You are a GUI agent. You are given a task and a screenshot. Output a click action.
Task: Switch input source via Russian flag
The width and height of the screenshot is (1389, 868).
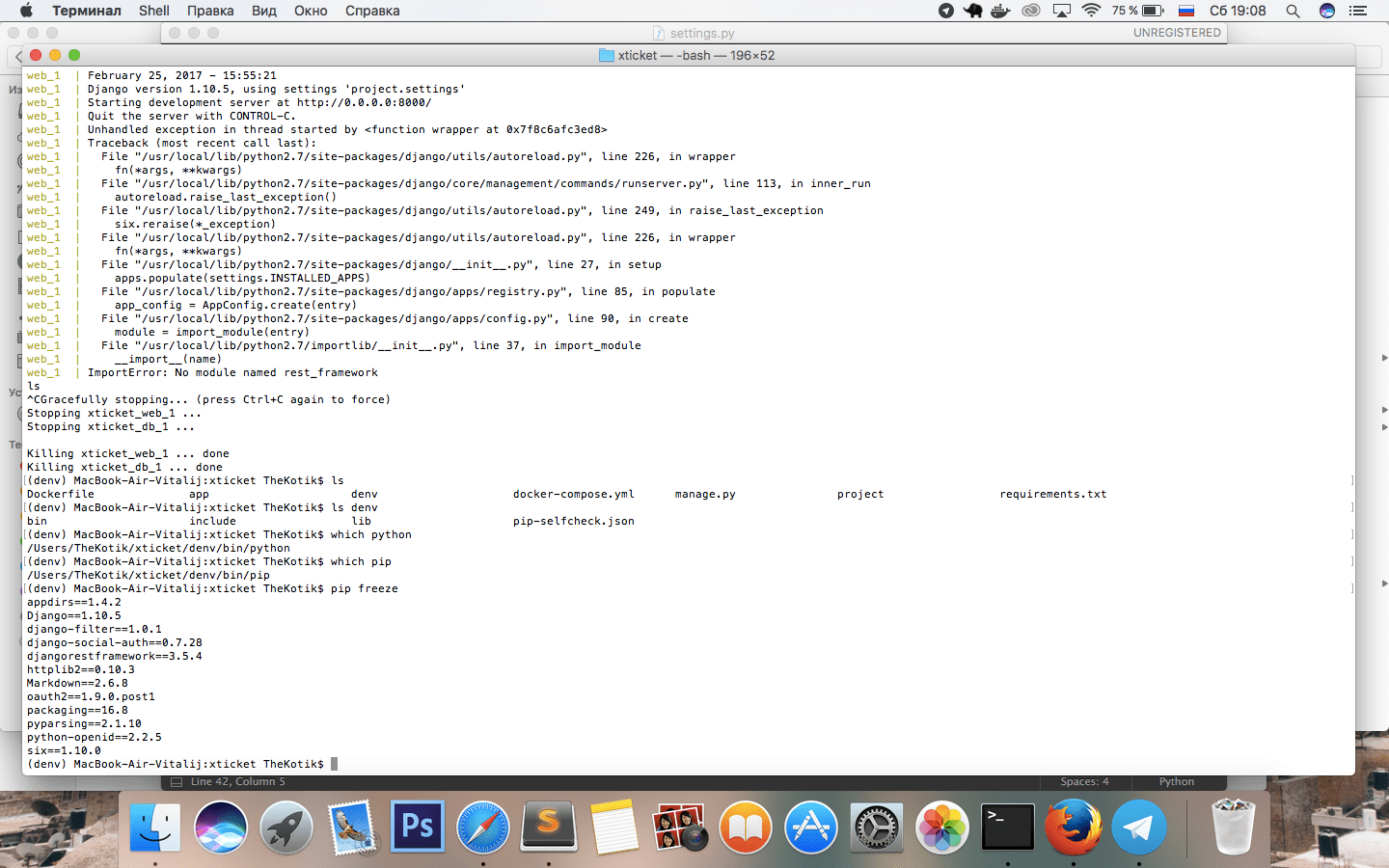point(1187,11)
